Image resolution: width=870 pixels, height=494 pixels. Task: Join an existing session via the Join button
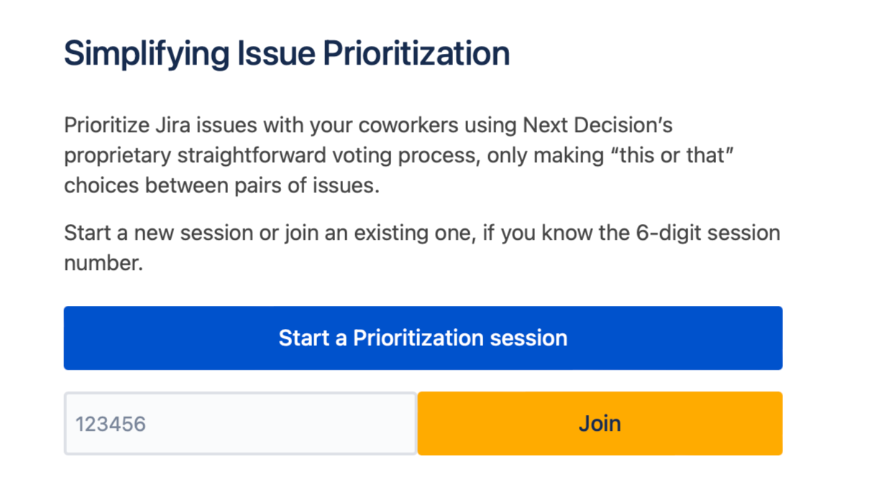pos(599,424)
